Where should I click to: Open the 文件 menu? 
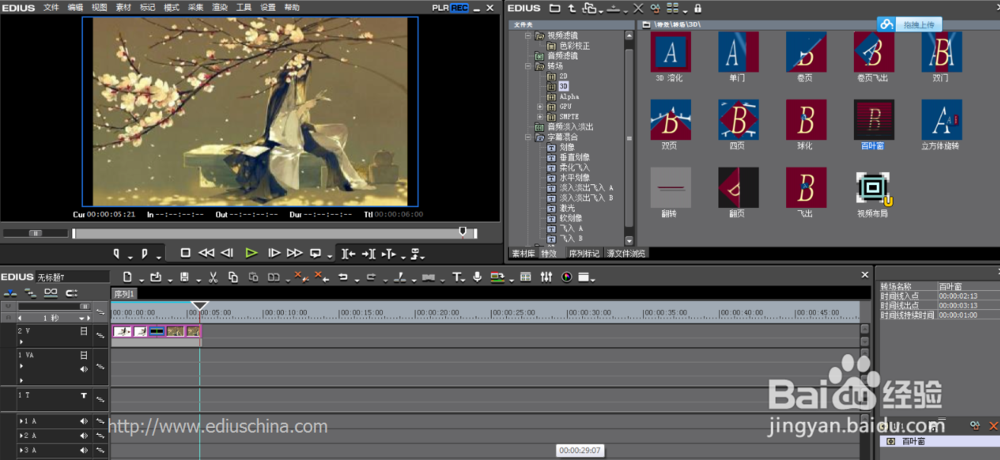(x=52, y=8)
